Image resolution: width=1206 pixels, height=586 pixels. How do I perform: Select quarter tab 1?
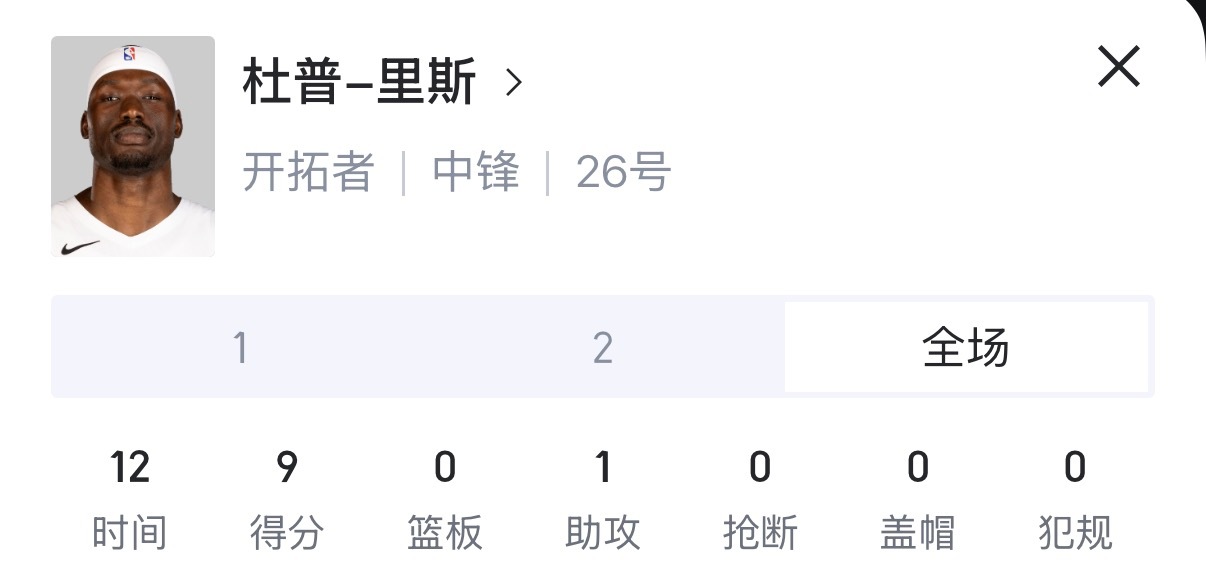click(x=241, y=347)
